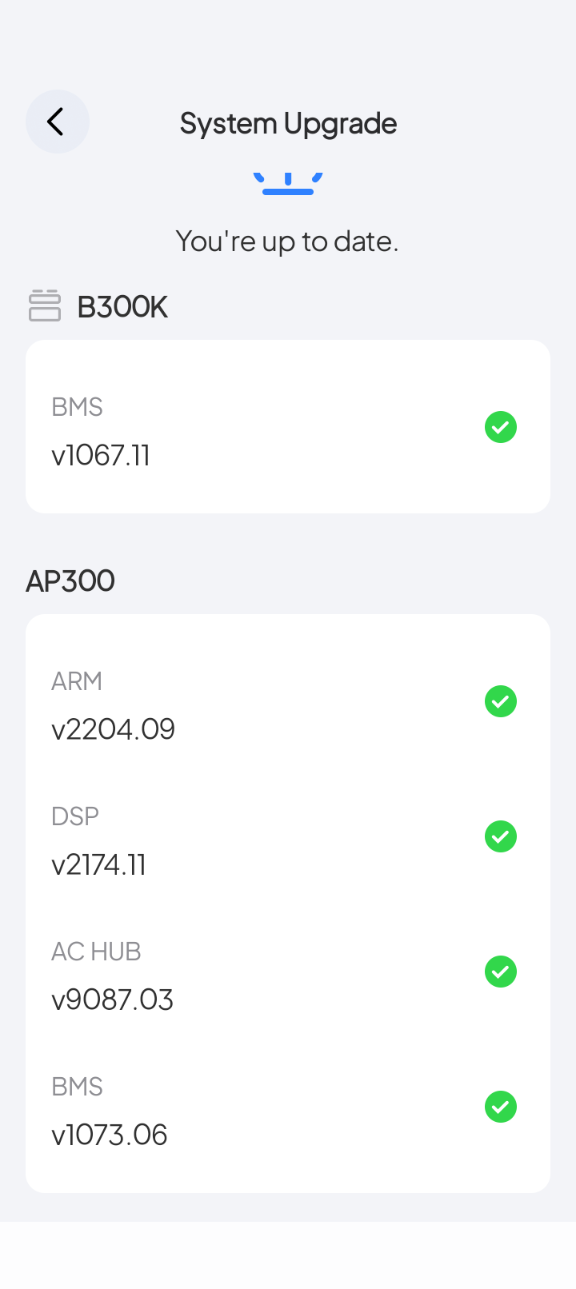Click the "You're up to date." message
Image resolution: width=576 pixels, height=1289 pixels.
(x=287, y=241)
